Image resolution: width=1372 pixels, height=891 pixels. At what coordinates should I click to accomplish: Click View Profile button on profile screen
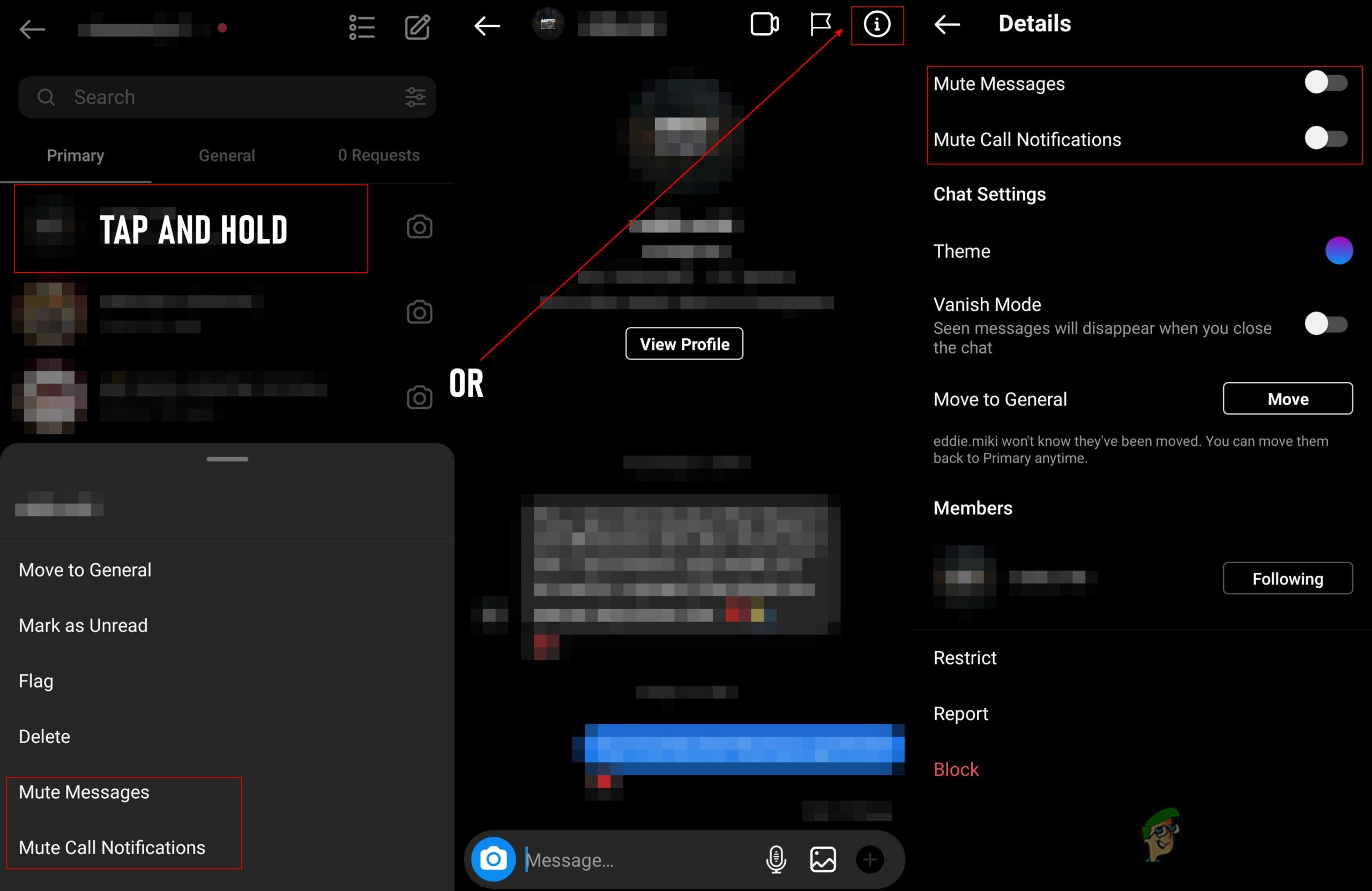pos(684,344)
